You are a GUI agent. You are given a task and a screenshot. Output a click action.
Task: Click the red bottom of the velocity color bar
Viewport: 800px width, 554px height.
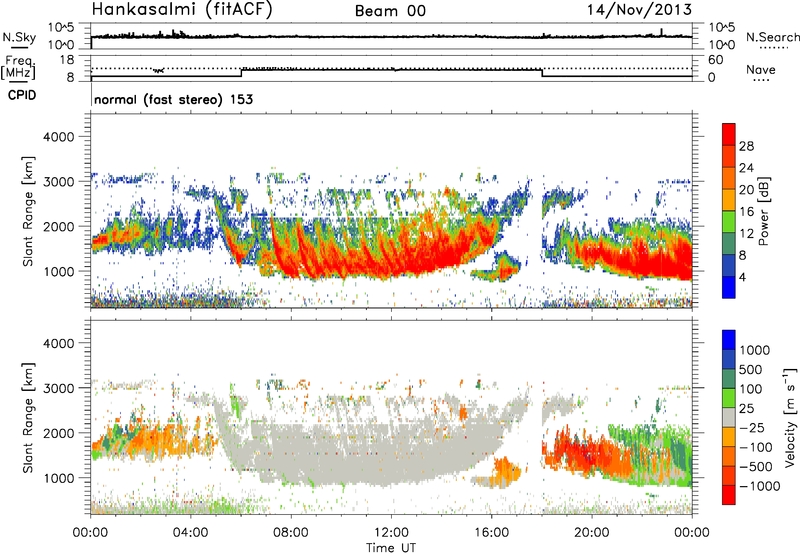click(x=729, y=495)
